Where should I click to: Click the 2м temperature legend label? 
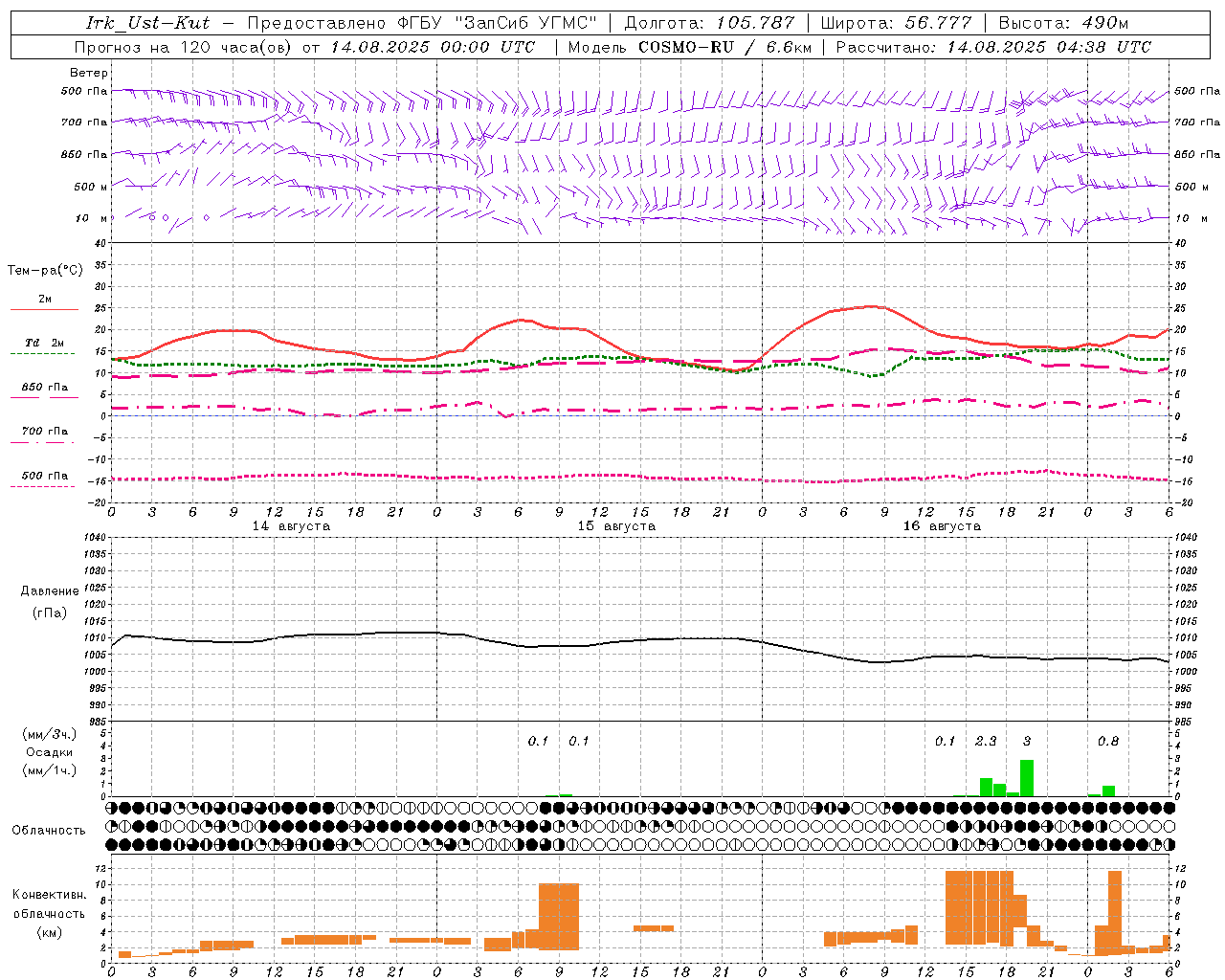pyautogui.click(x=45, y=299)
